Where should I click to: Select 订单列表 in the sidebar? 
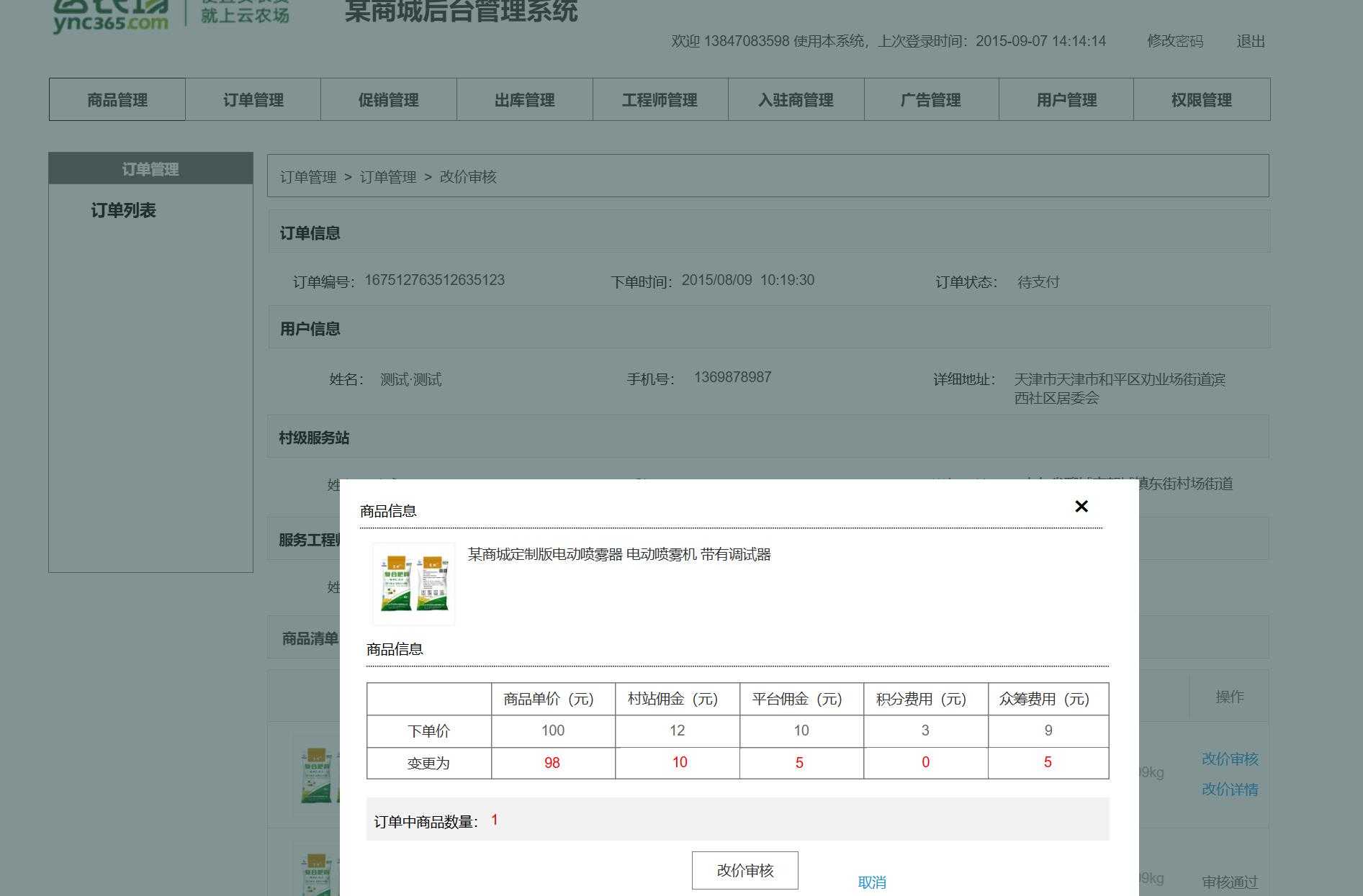click(x=124, y=211)
